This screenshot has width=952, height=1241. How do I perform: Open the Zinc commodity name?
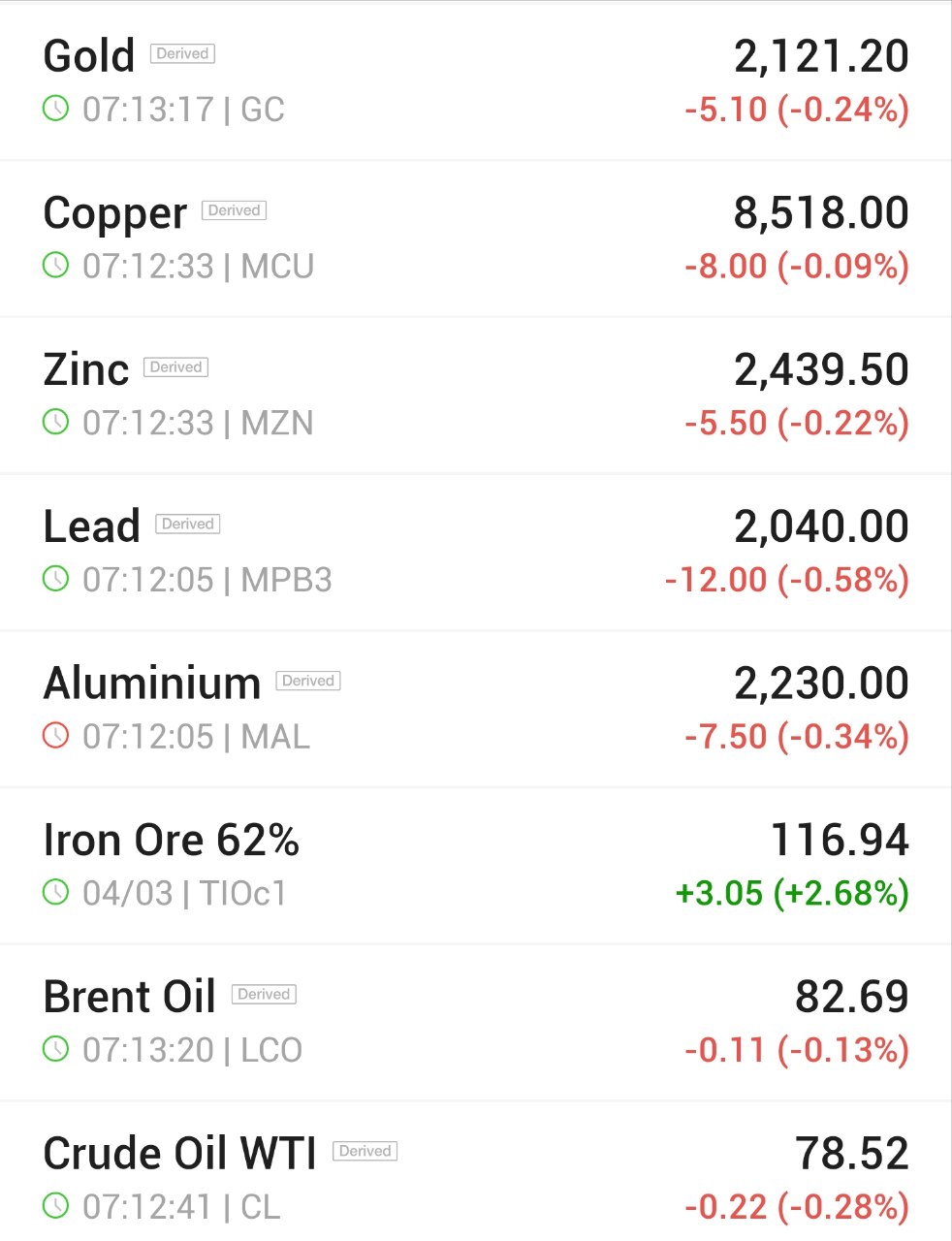coord(86,369)
